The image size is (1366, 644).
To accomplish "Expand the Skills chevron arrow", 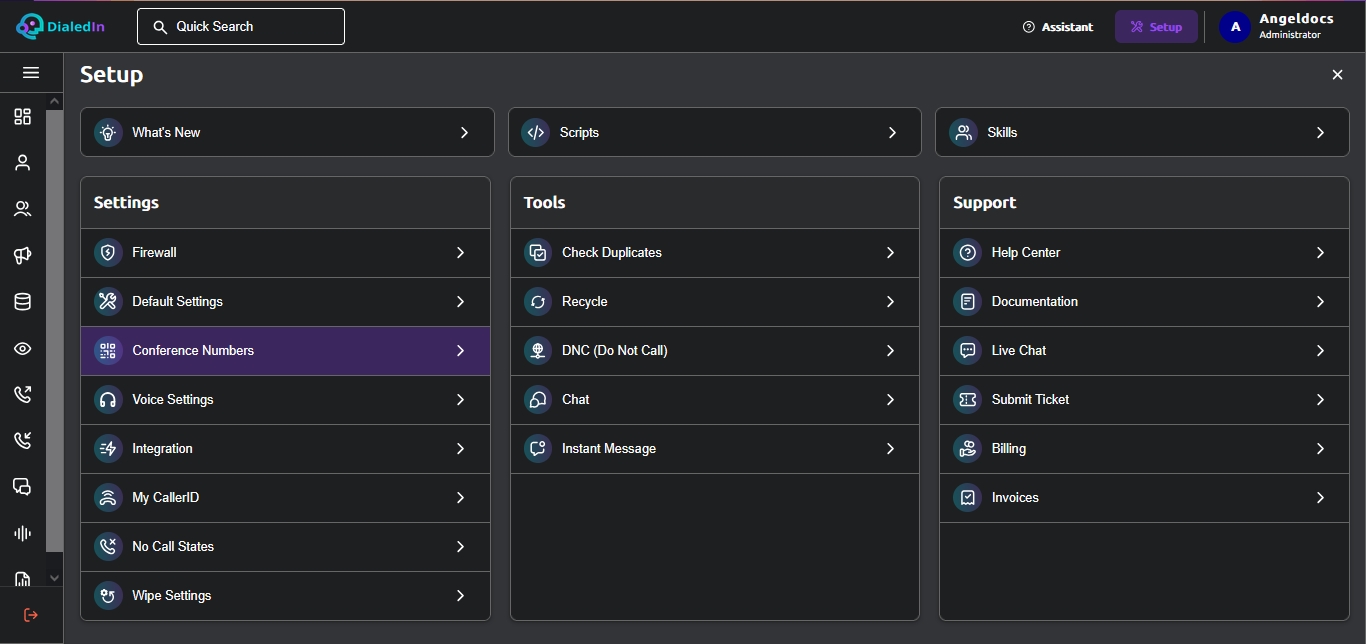I will click(1320, 132).
